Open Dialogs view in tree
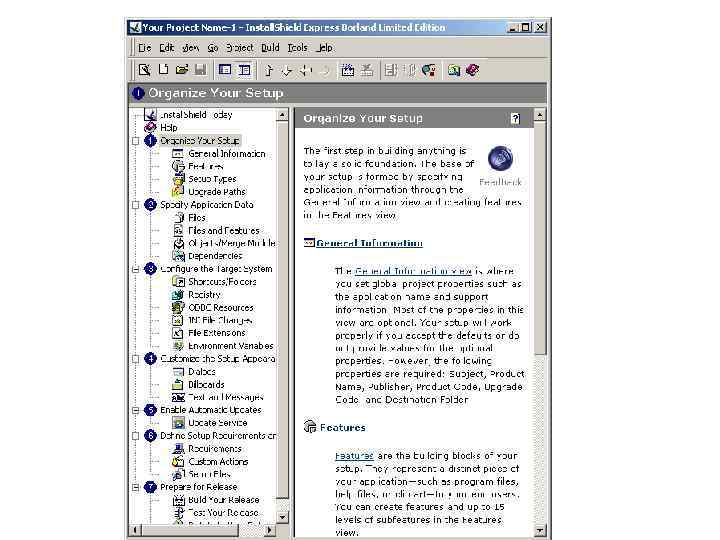 pyautogui.click(x=202, y=371)
